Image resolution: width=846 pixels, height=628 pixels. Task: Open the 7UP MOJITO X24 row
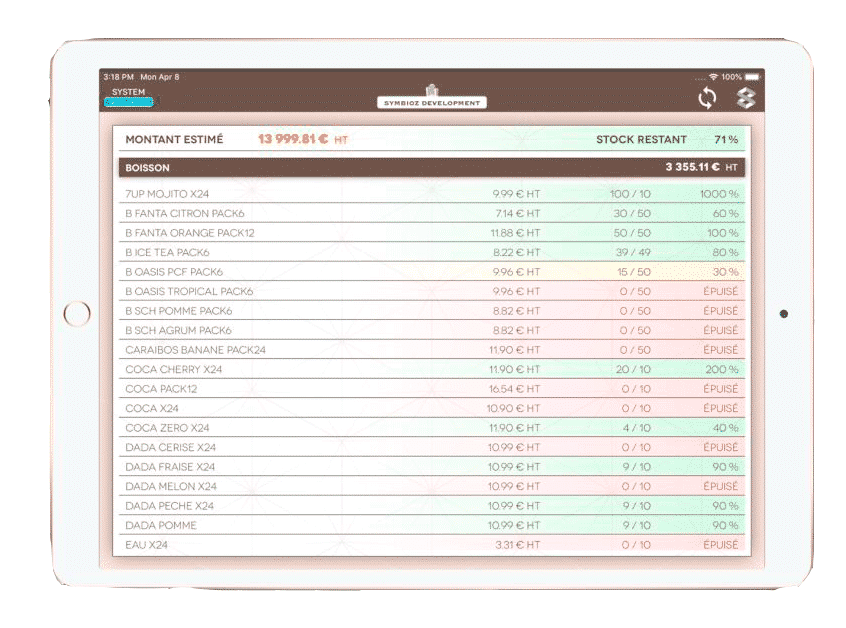(x=432, y=194)
